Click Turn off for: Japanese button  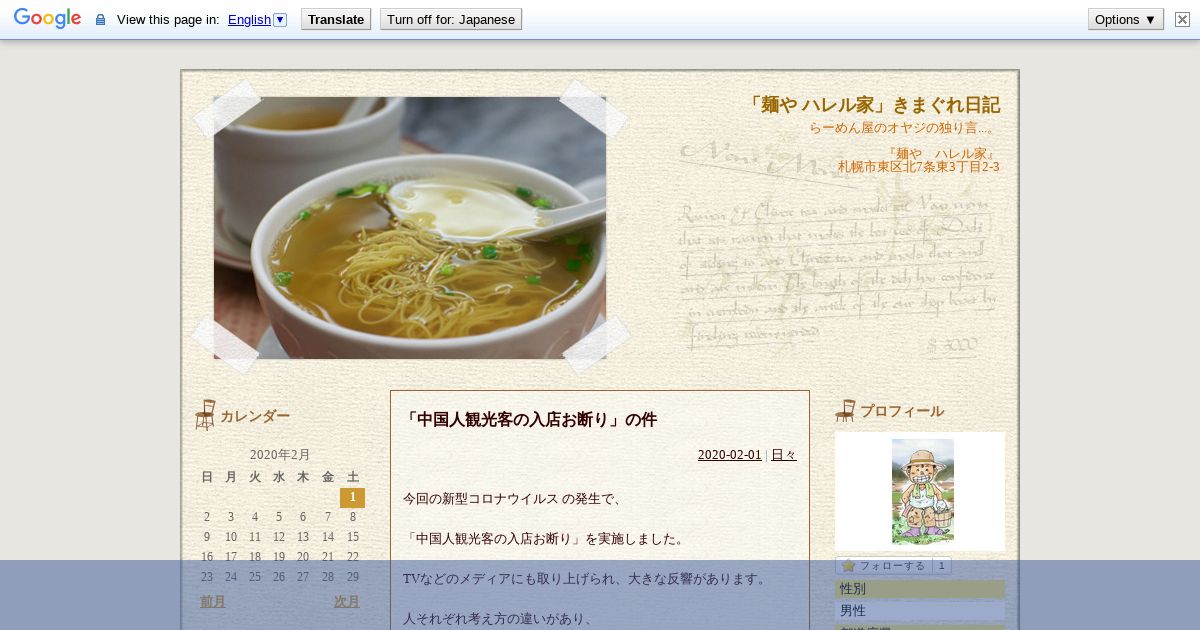click(x=451, y=19)
